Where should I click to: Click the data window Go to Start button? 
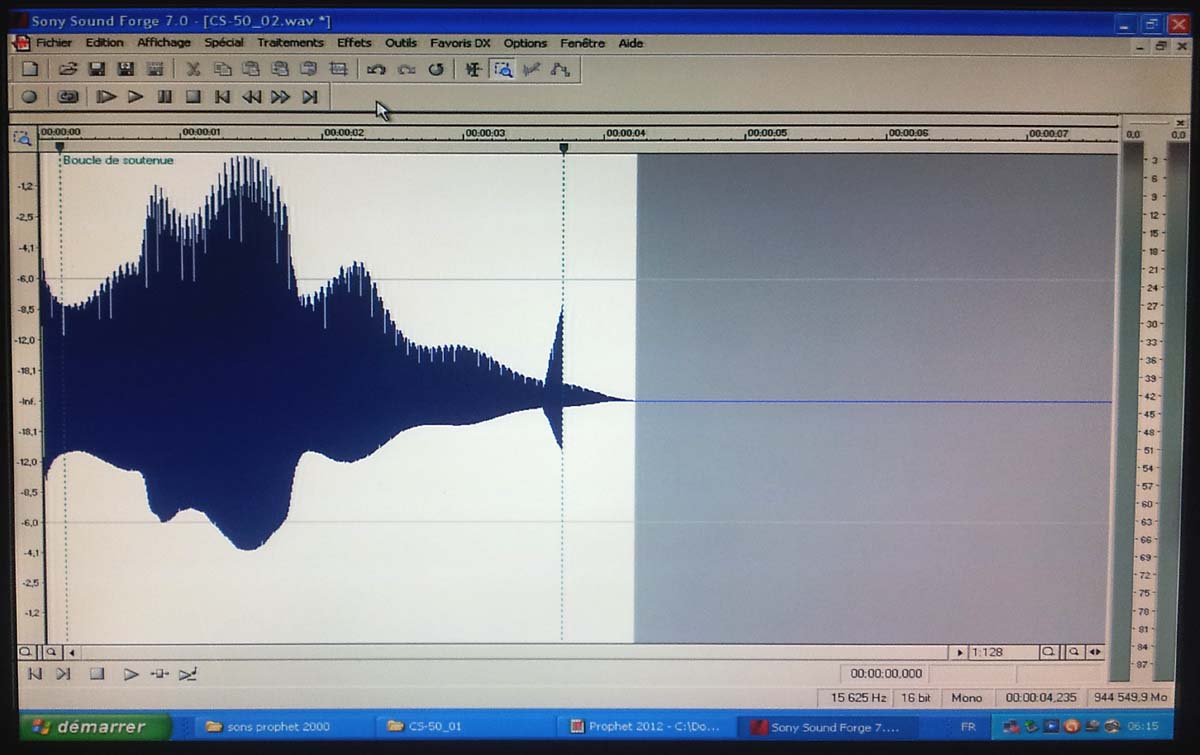point(34,674)
